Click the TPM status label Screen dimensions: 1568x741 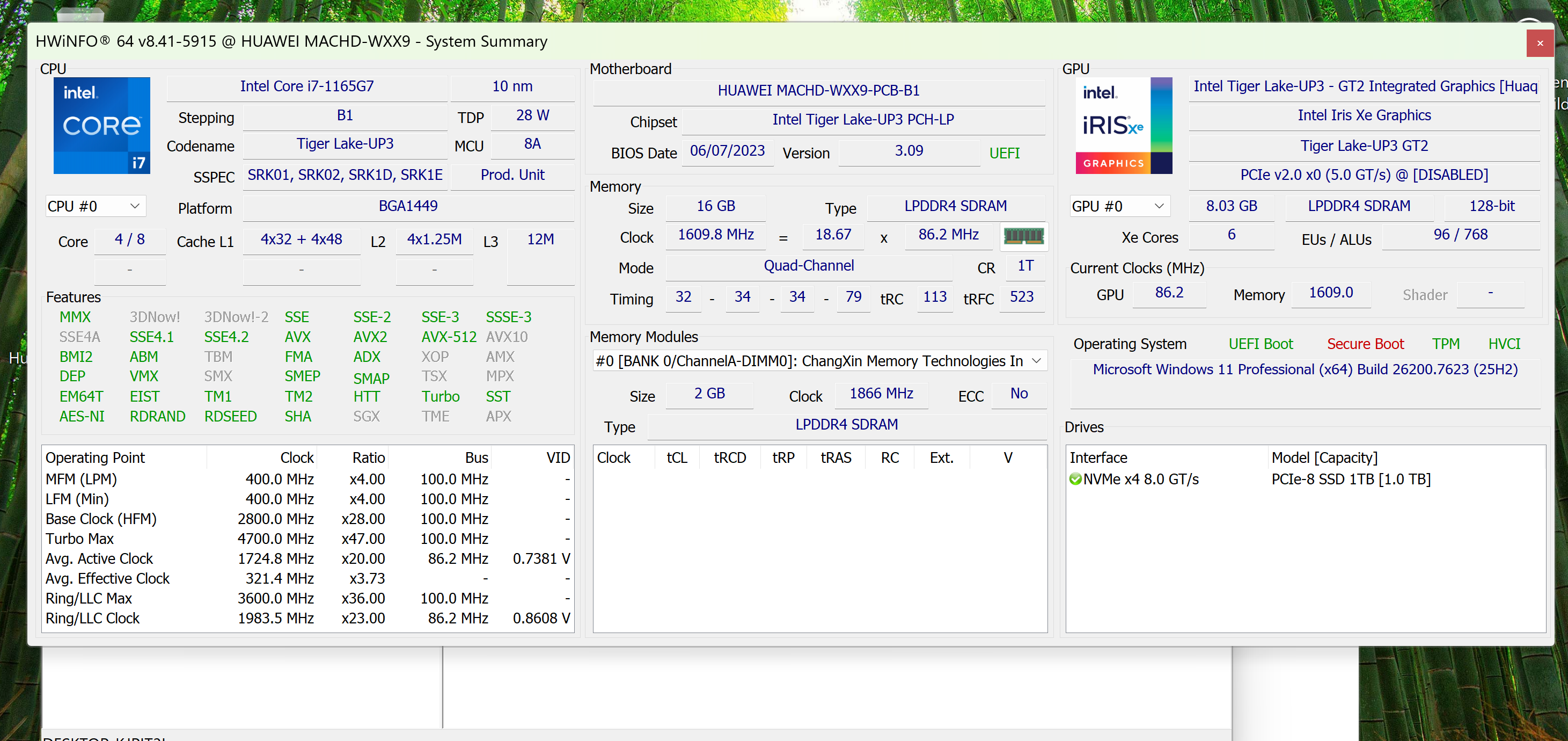(1446, 344)
